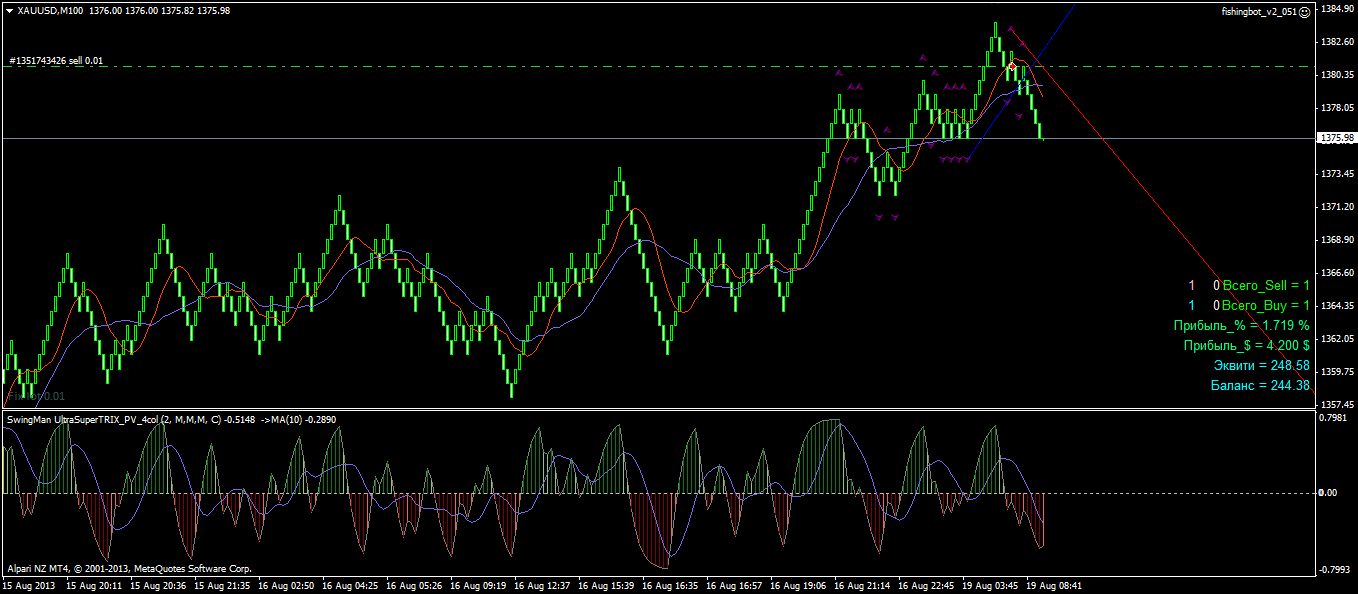The height and width of the screenshot is (594, 1358).
Task: Click the 16 Aug 09:19 time axis label
Action: pos(479,585)
